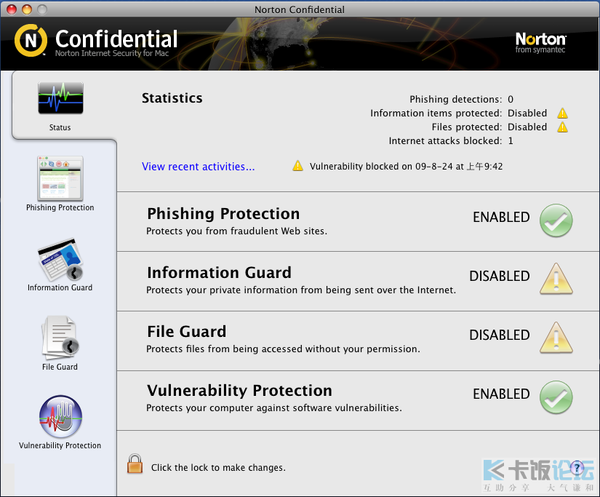Screen dimensions: 600x497
Task: Click warning icon before Vulnerability blocked message
Action: click(x=298, y=166)
